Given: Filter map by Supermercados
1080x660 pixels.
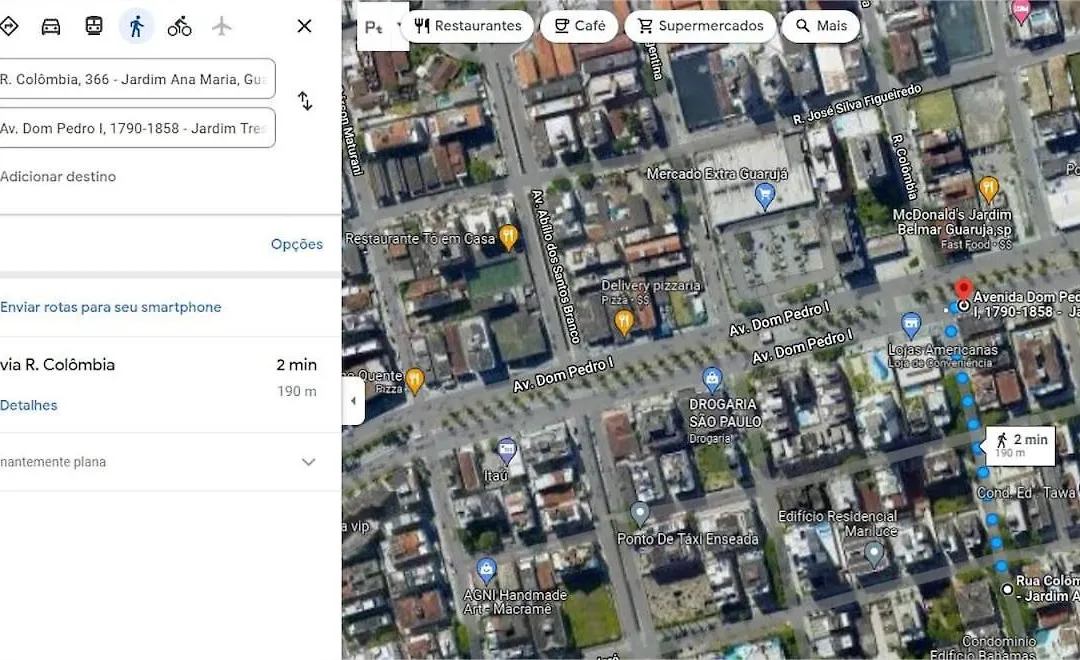Looking at the screenshot, I should coord(700,26).
